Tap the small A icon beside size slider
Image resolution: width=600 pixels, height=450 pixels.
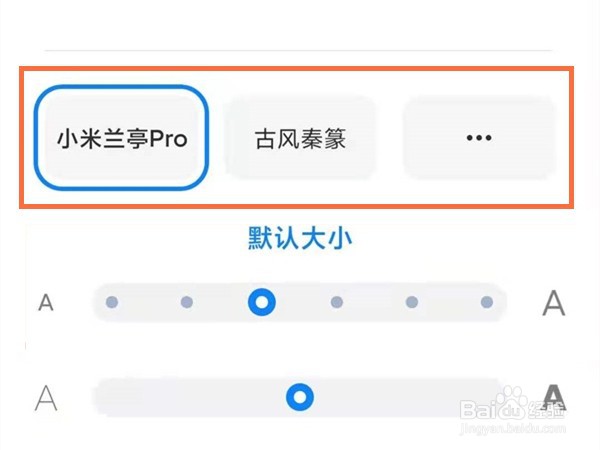(46, 303)
